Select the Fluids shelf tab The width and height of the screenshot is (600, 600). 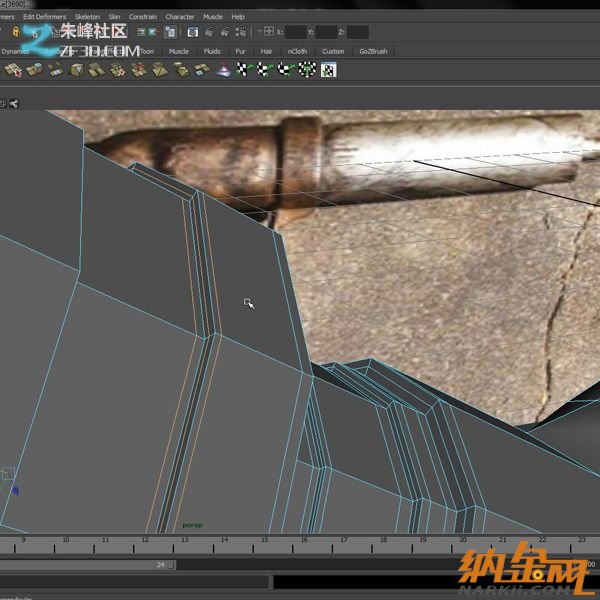point(212,51)
